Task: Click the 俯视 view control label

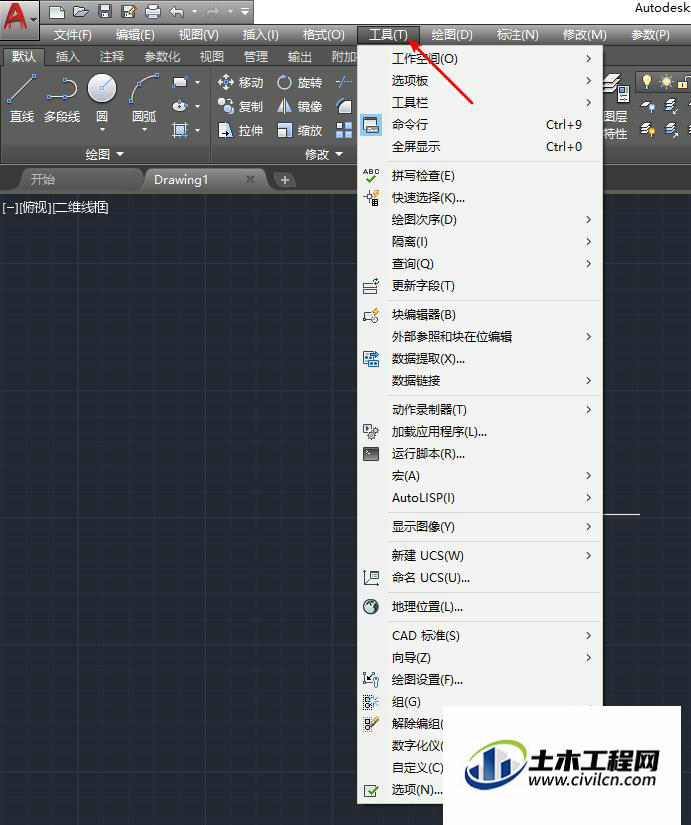Action: [x=35, y=207]
